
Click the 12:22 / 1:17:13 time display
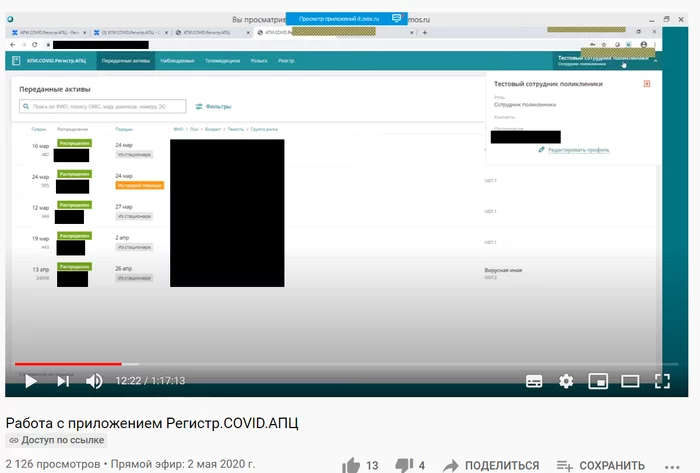(x=150, y=381)
